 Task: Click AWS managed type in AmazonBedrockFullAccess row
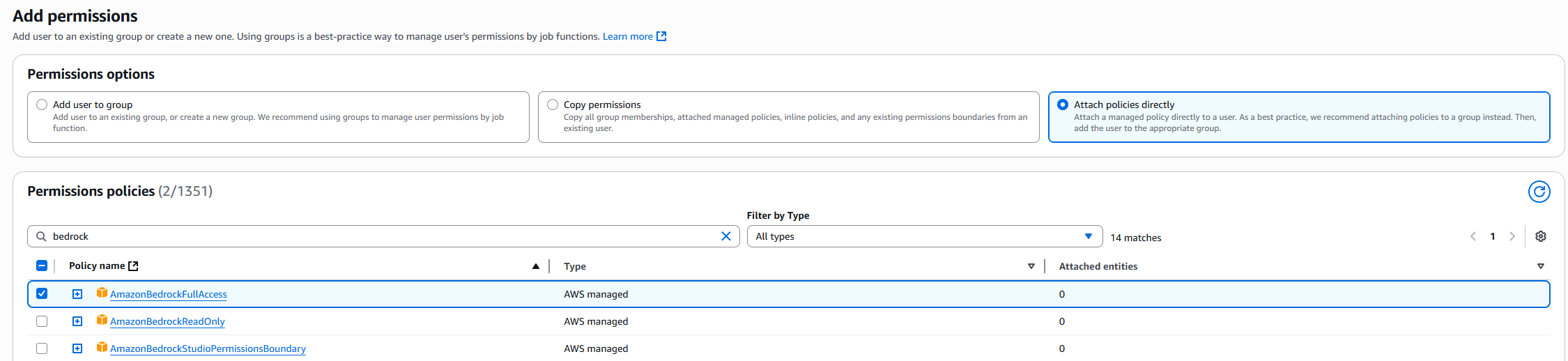pyautogui.click(x=596, y=294)
